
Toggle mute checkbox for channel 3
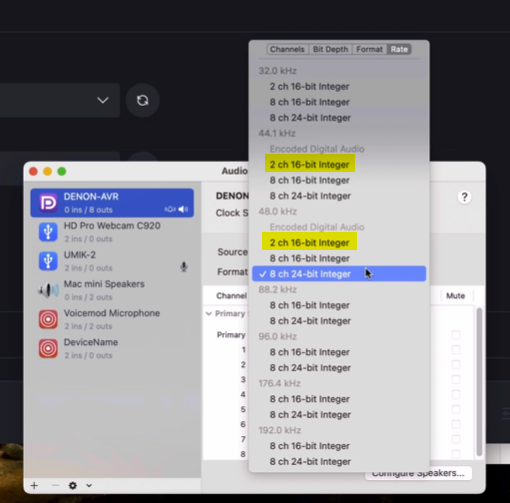[x=456, y=379]
